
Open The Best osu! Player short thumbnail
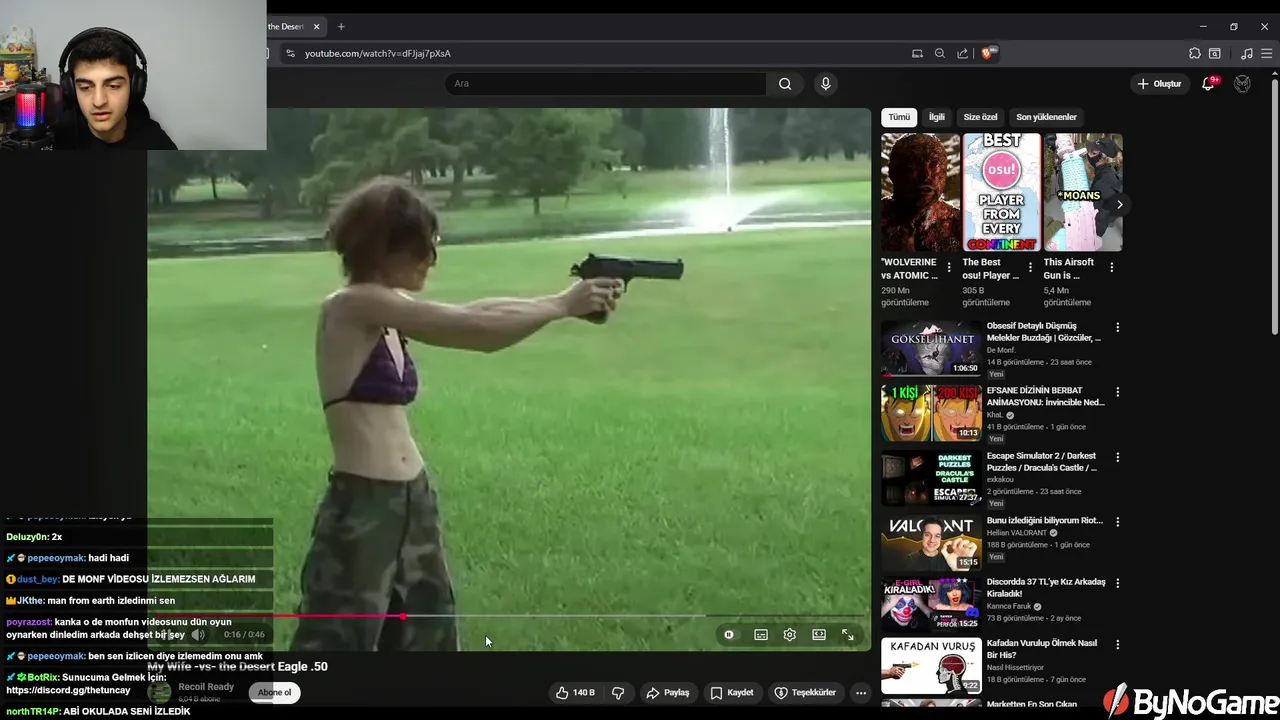(x=1001, y=192)
